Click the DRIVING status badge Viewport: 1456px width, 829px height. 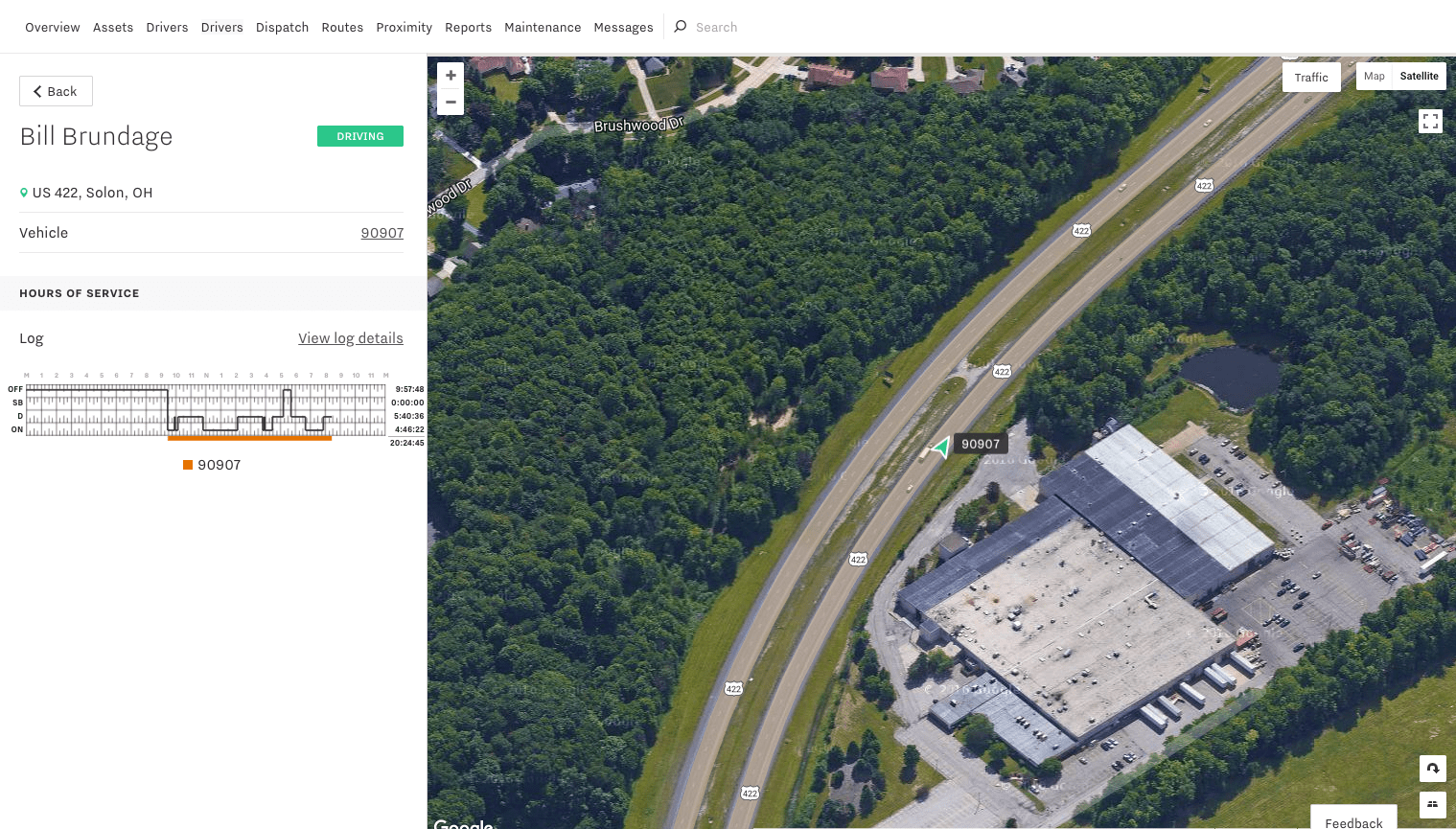click(x=360, y=136)
